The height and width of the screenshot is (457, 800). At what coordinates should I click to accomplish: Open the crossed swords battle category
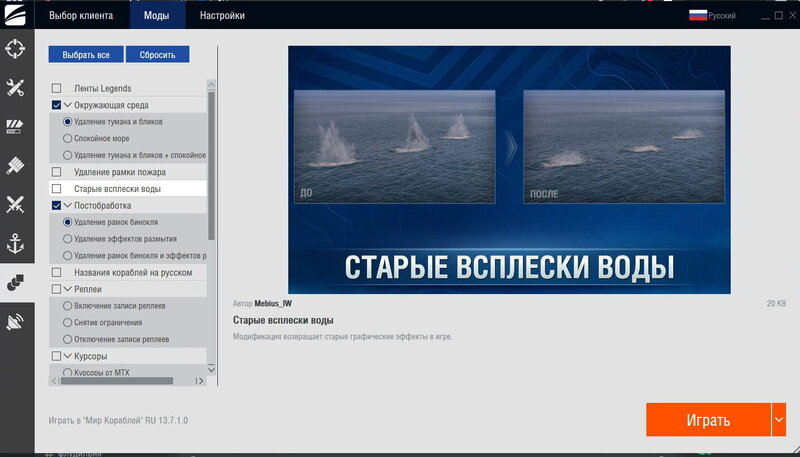point(15,205)
